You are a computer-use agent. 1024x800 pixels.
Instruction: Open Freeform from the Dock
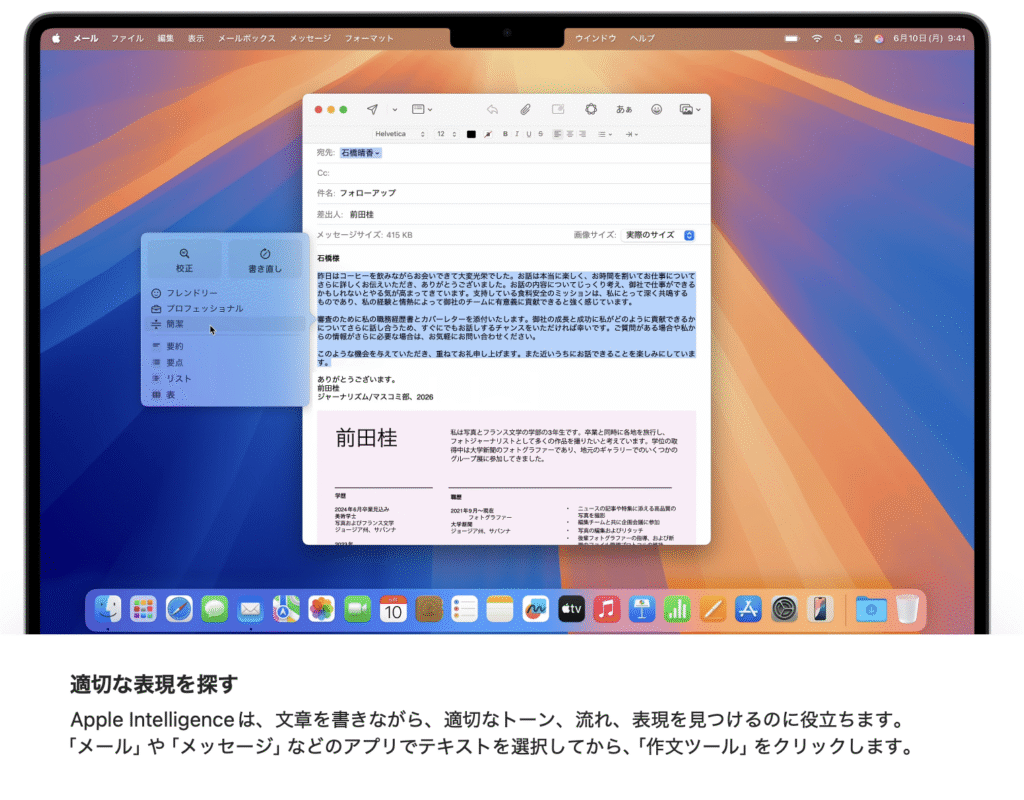coord(536,609)
